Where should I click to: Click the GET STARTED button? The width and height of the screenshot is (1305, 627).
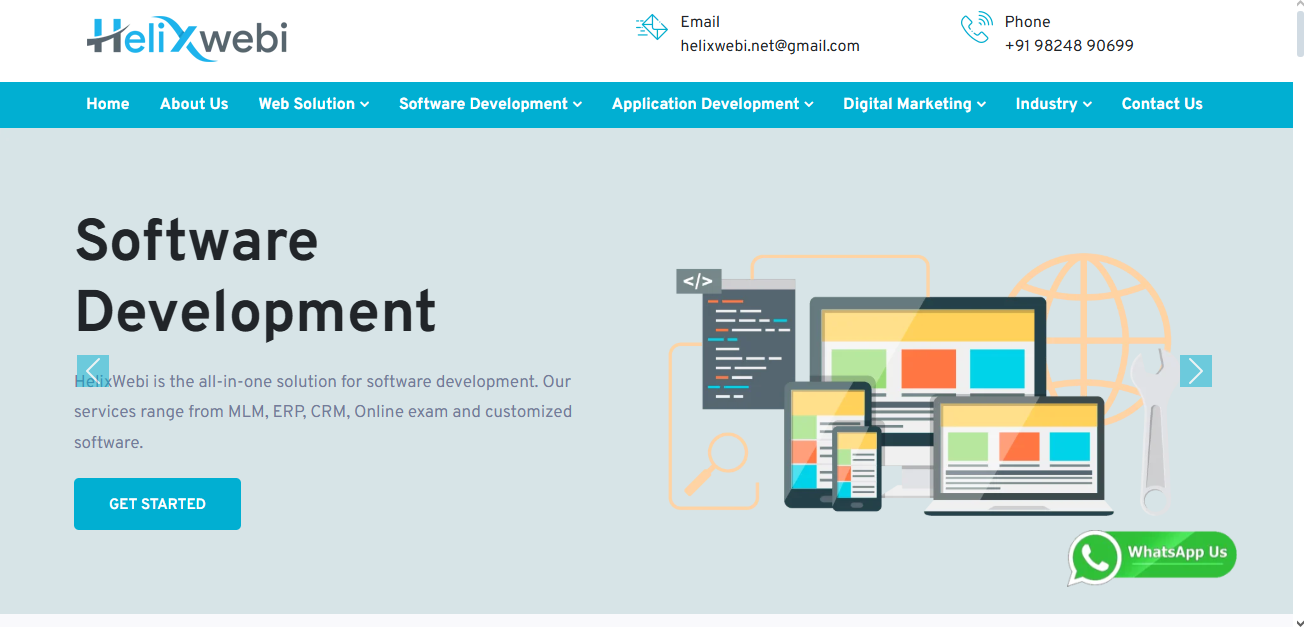[157, 504]
